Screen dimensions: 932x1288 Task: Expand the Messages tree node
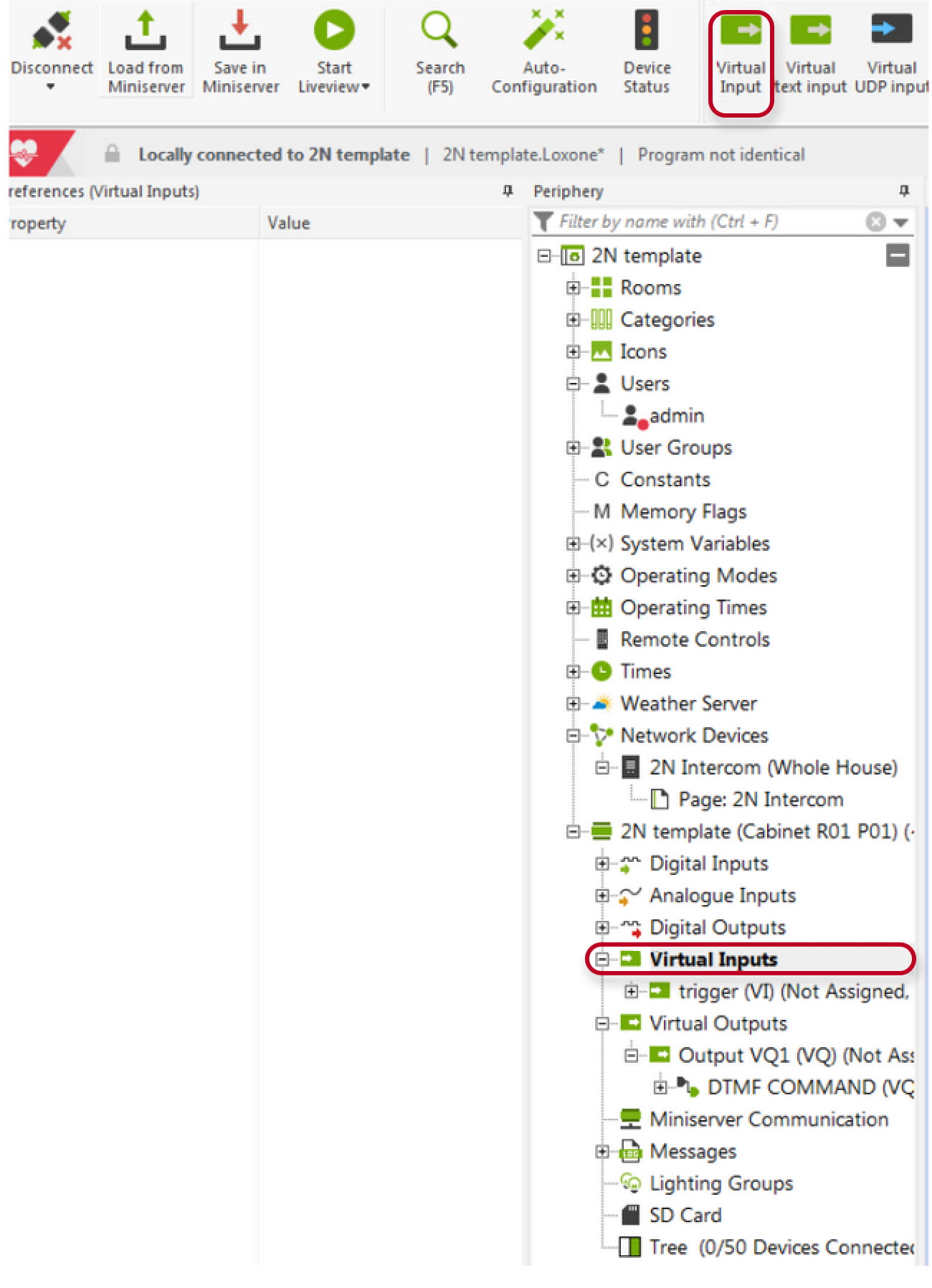point(601,1151)
